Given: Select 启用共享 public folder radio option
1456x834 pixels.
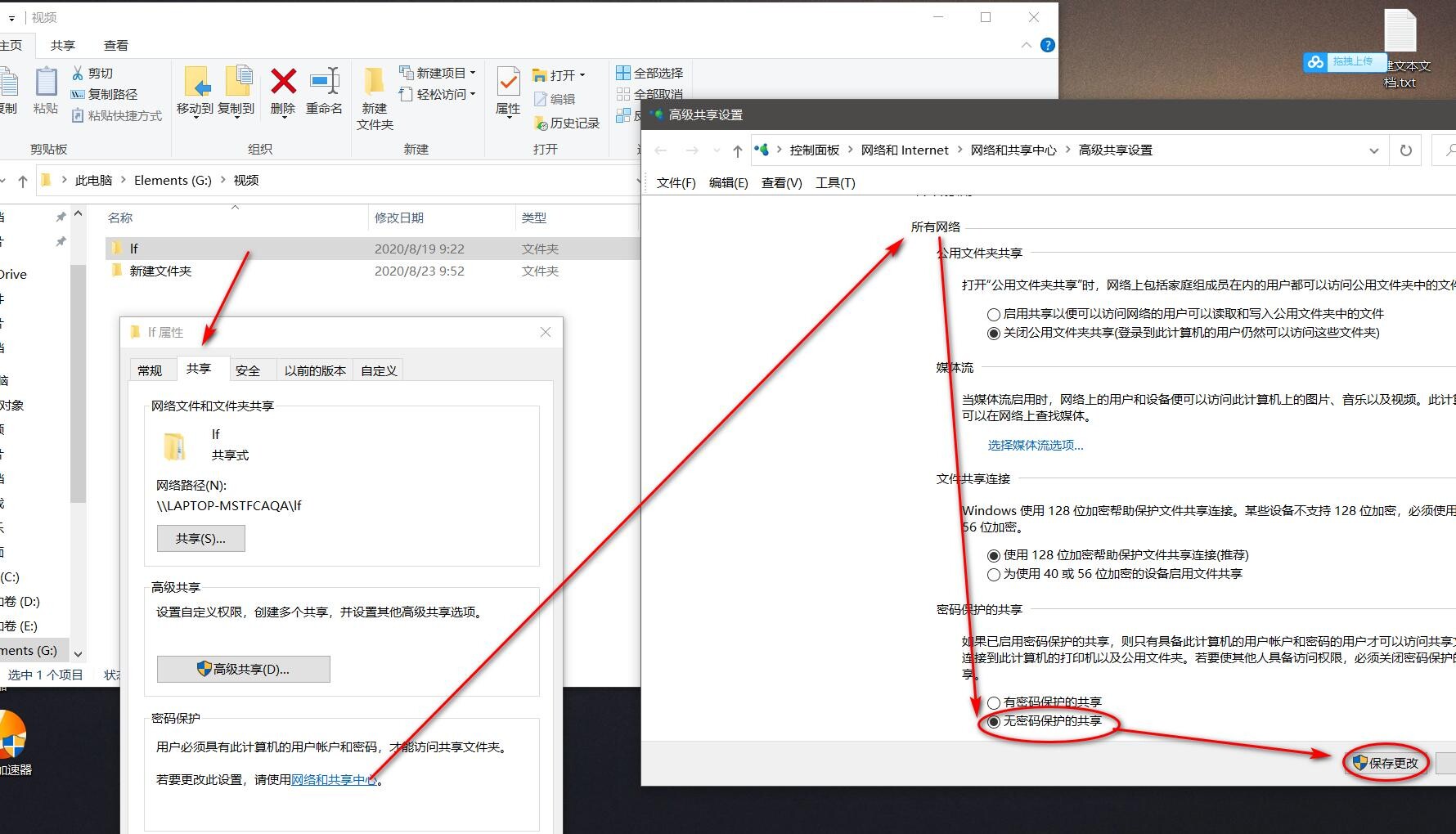Looking at the screenshot, I should (994, 314).
